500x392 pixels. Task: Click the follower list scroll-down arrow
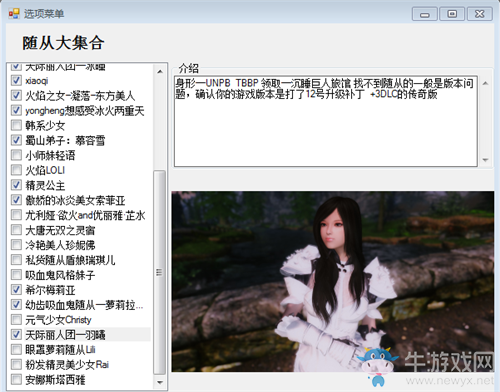click(160, 382)
